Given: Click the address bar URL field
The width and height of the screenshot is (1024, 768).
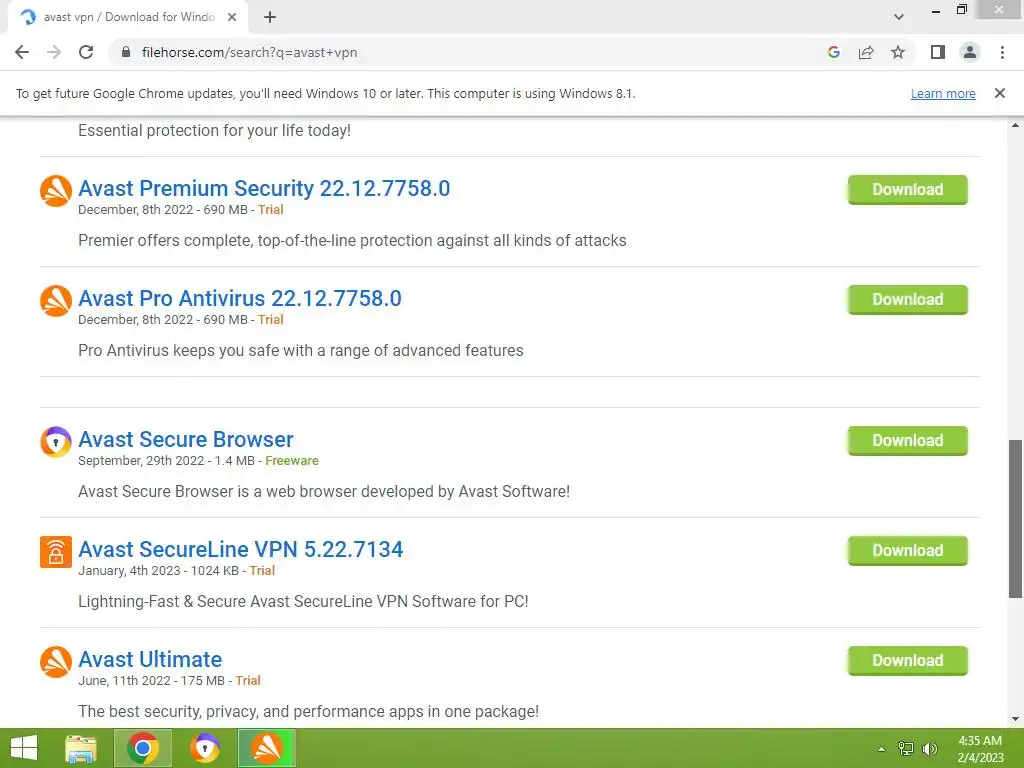Looking at the screenshot, I should pyautogui.click(x=470, y=52).
